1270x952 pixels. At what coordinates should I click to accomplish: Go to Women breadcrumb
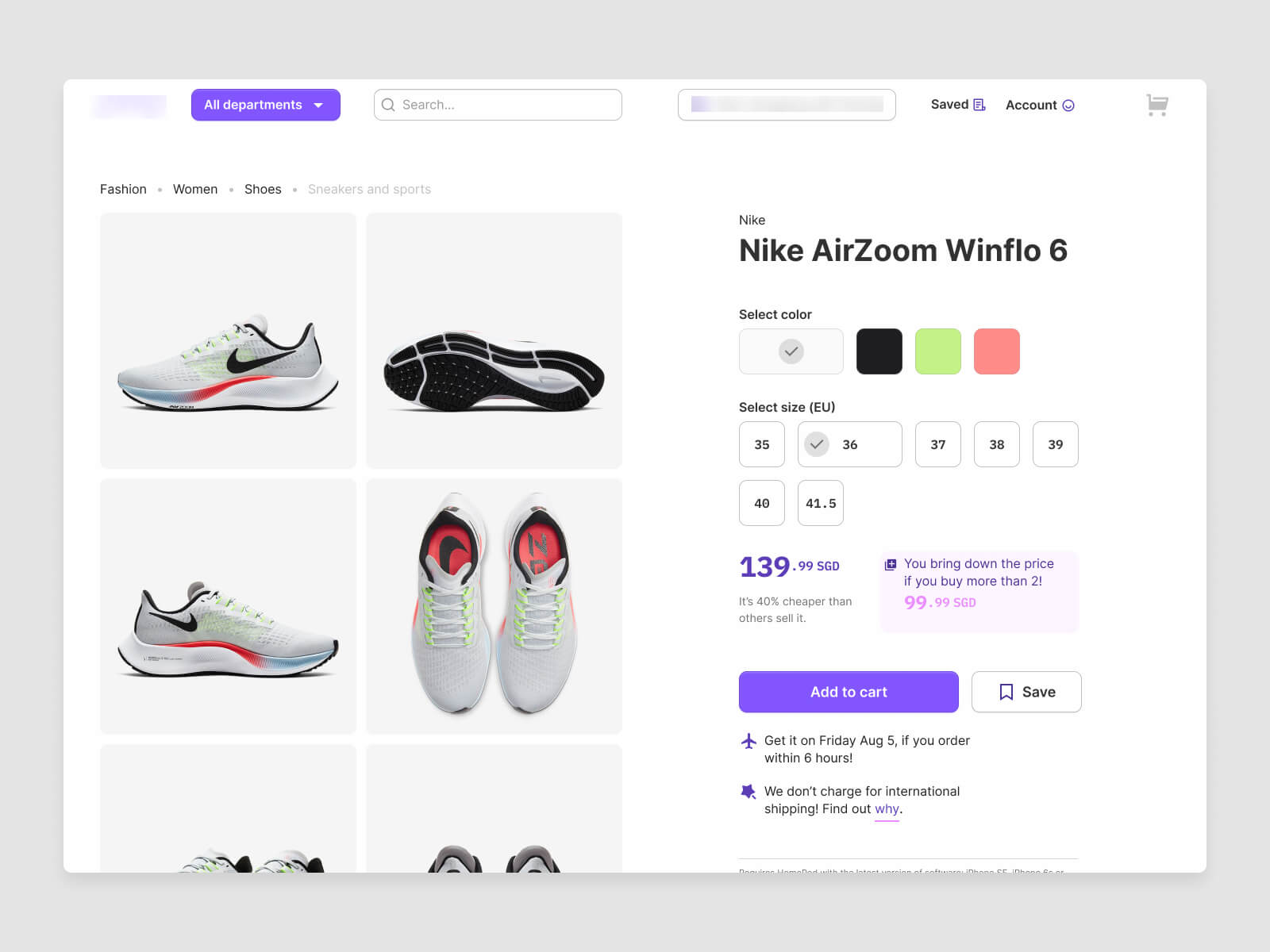tap(195, 189)
